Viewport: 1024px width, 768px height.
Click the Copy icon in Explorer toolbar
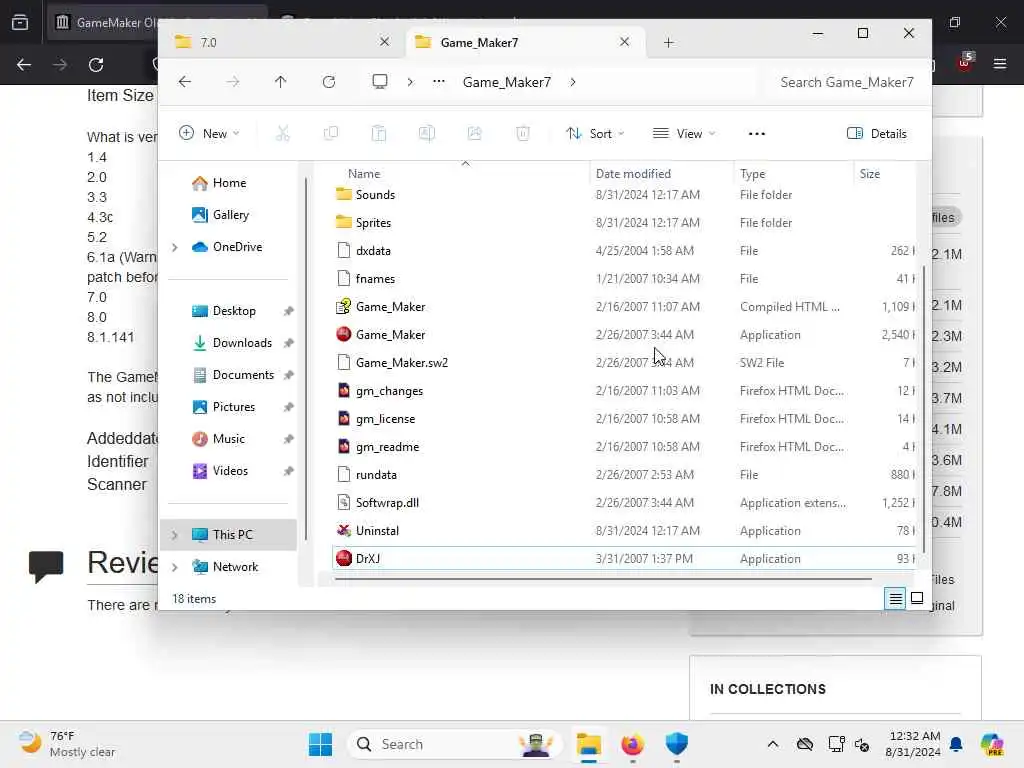330,134
